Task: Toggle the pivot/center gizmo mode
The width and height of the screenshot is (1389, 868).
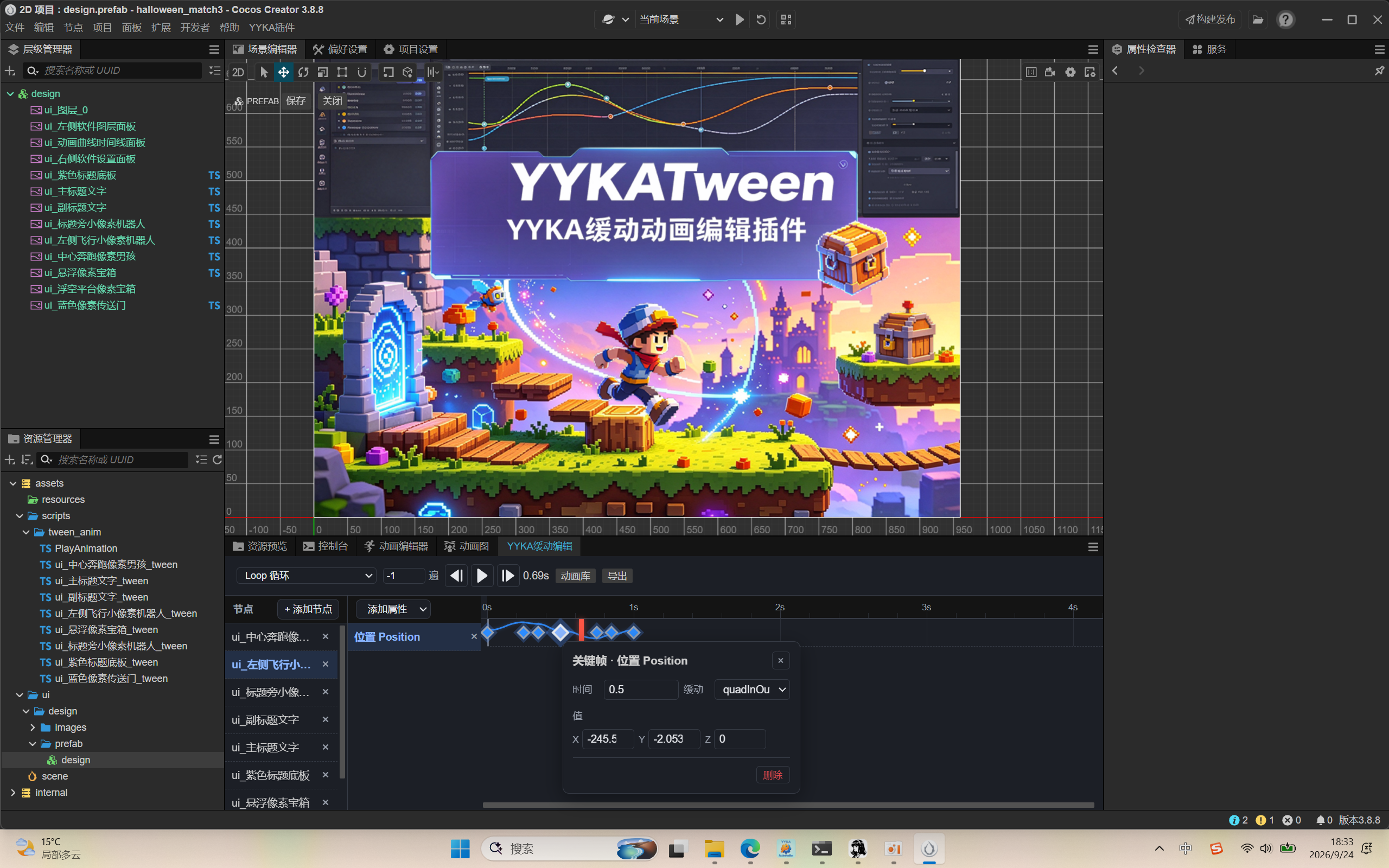Action: (388, 72)
